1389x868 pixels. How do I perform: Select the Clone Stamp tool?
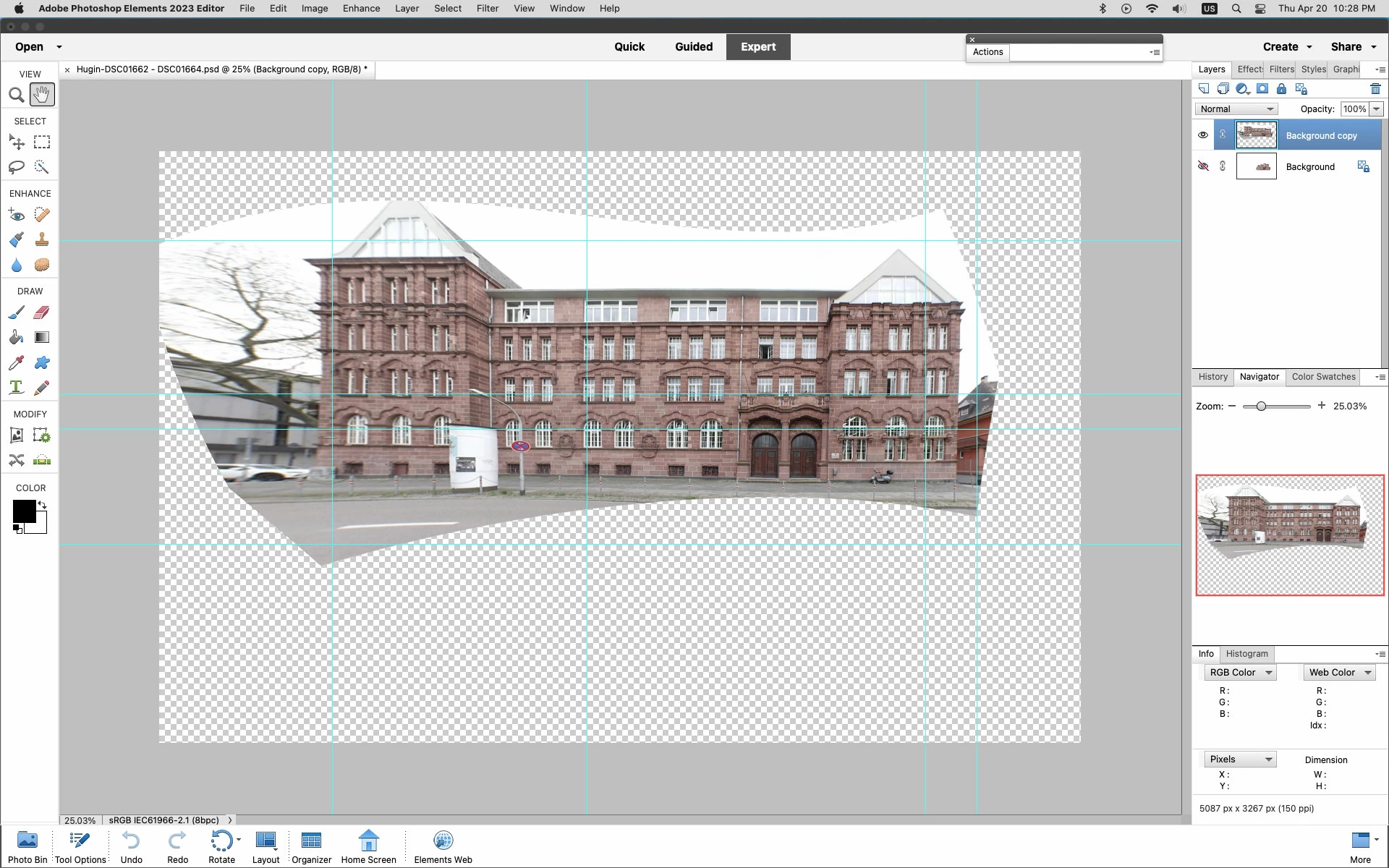(x=42, y=239)
